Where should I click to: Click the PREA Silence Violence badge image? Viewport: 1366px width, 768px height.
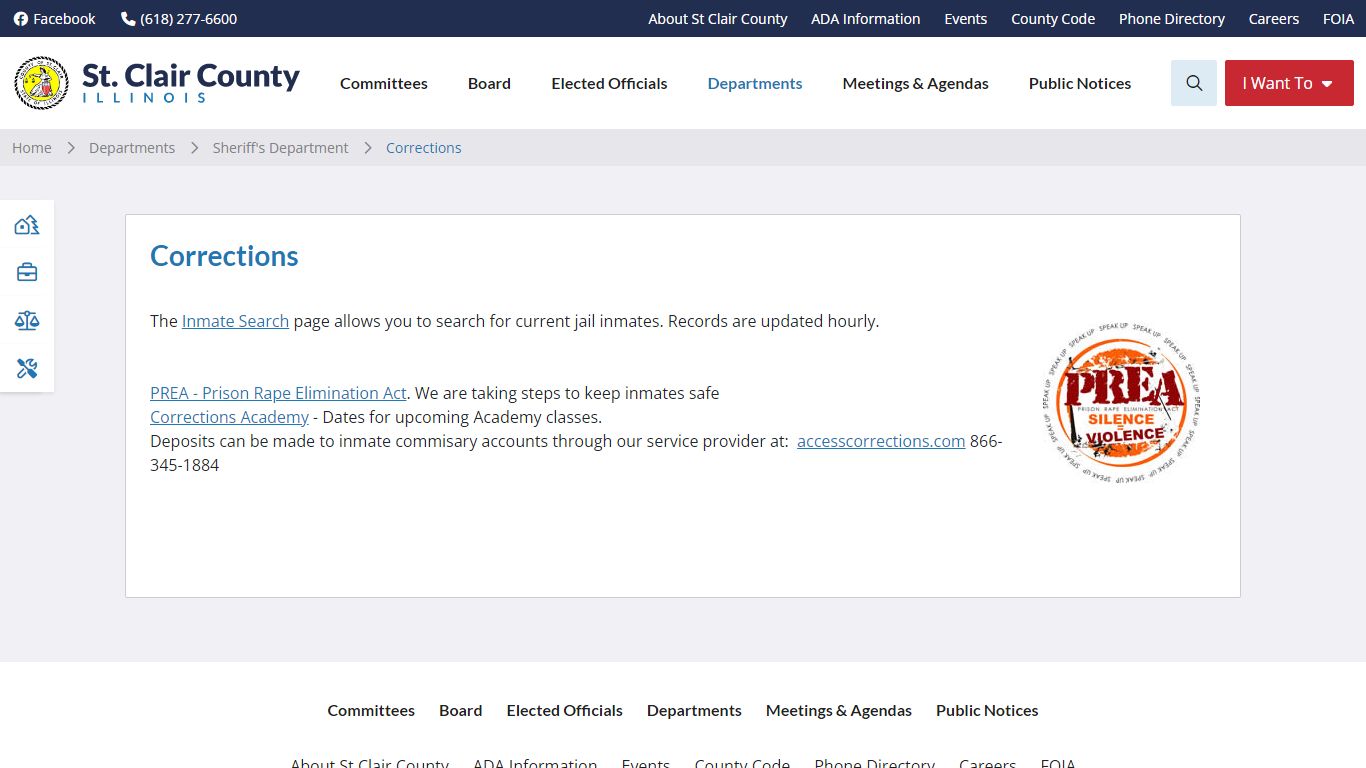(x=1120, y=404)
